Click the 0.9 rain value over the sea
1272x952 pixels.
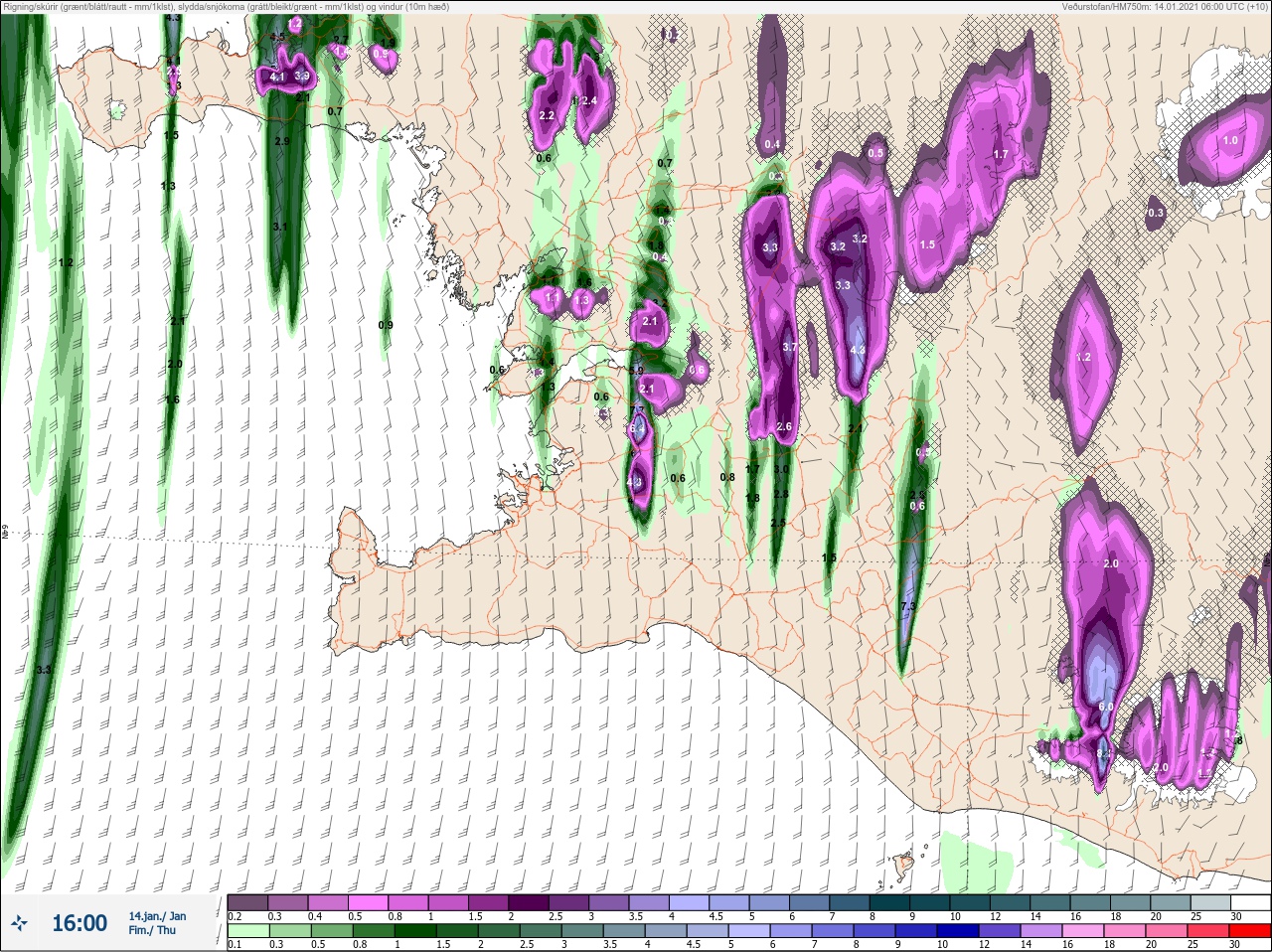point(386,325)
